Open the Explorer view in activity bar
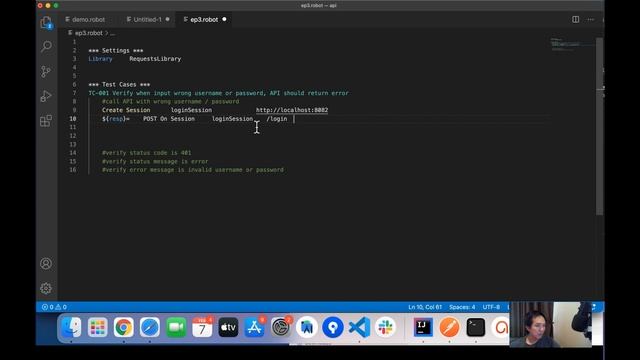 [x=46, y=22]
